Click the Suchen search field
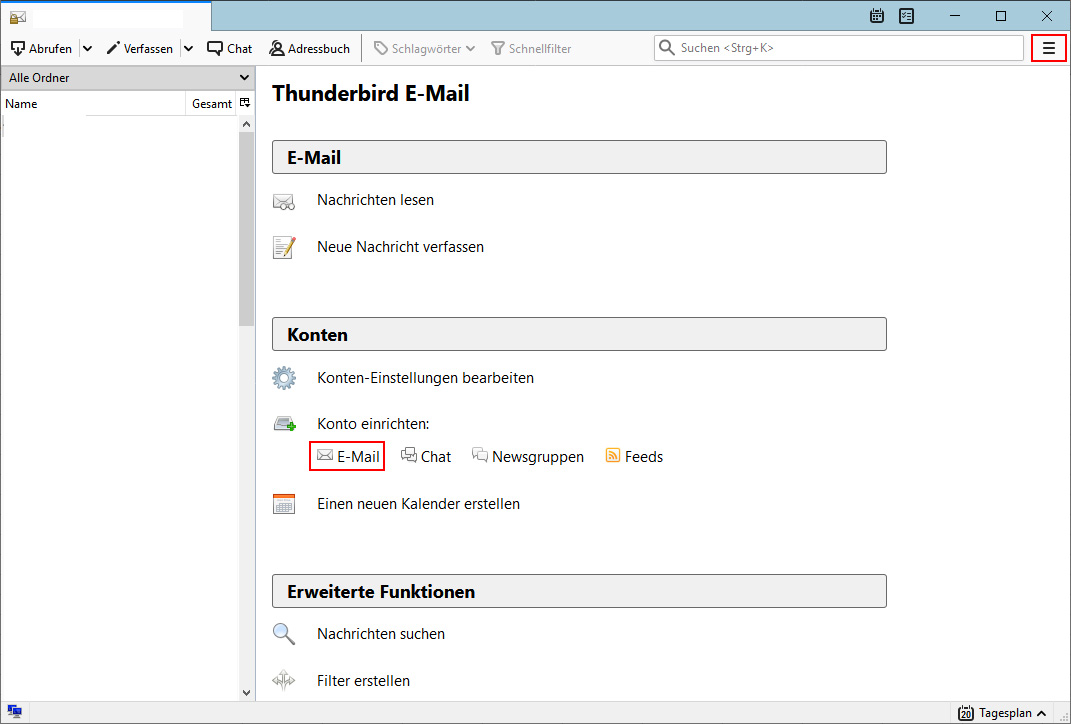Viewport: 1071px width, 724px height. tap(839, 48)
